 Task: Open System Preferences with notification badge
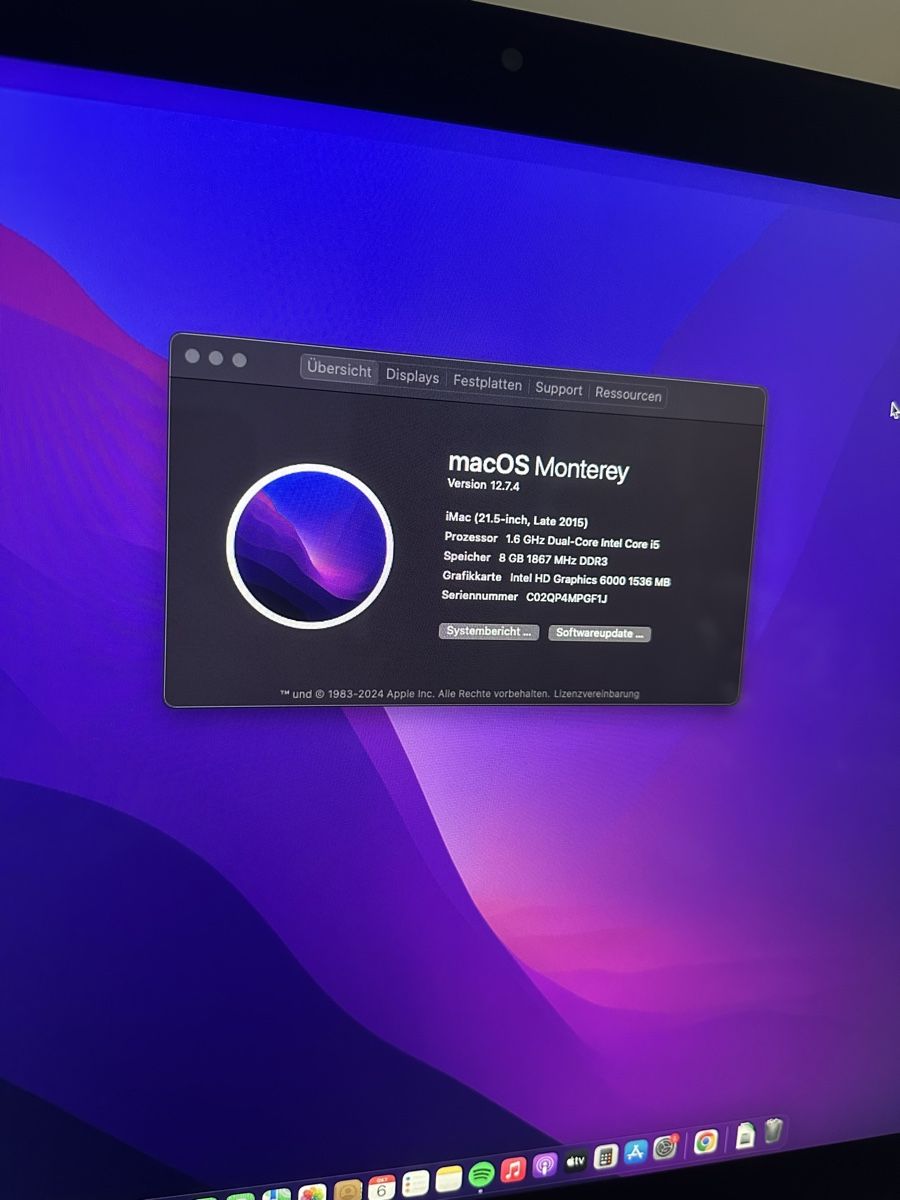[x=666, y=1147]
